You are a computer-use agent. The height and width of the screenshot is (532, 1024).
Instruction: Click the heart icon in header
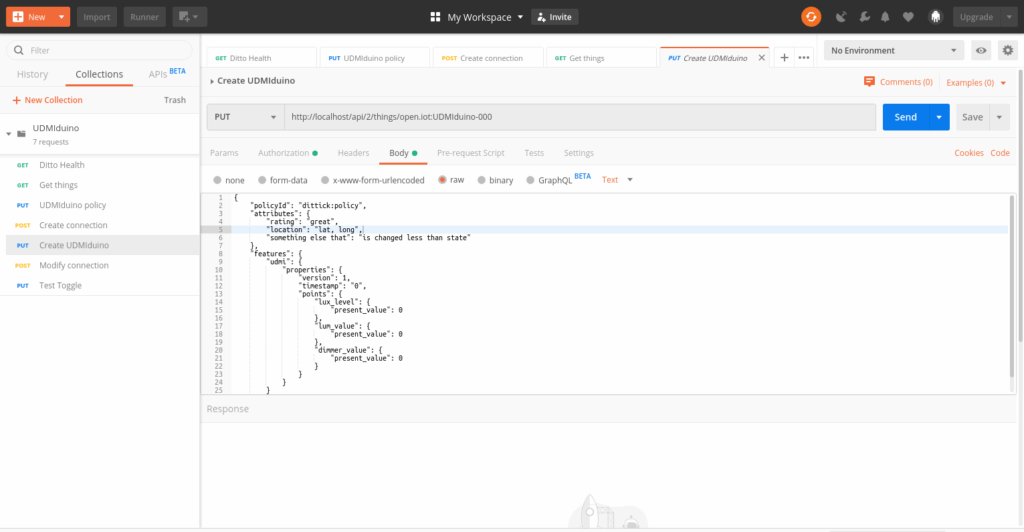(908, 17)
